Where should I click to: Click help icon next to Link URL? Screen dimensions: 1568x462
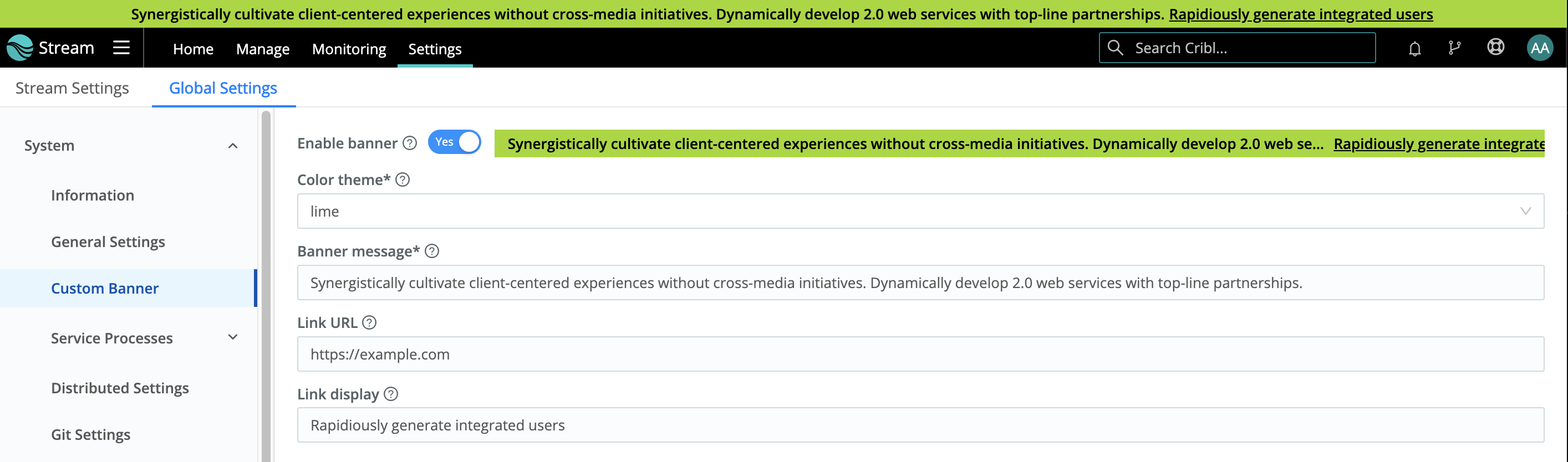click(369, 323)
